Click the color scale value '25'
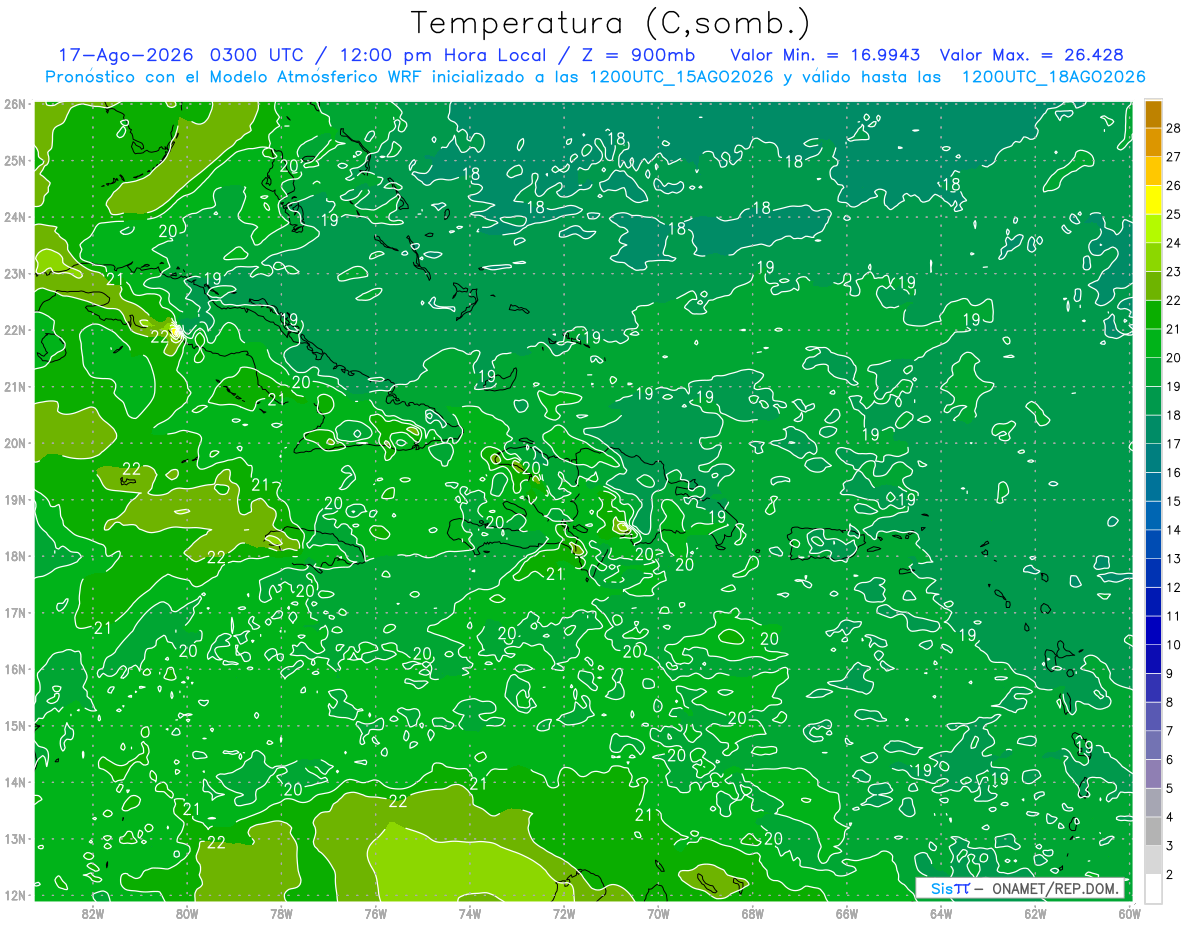Screen dimensions: 1200x927 pos(1174,214)
